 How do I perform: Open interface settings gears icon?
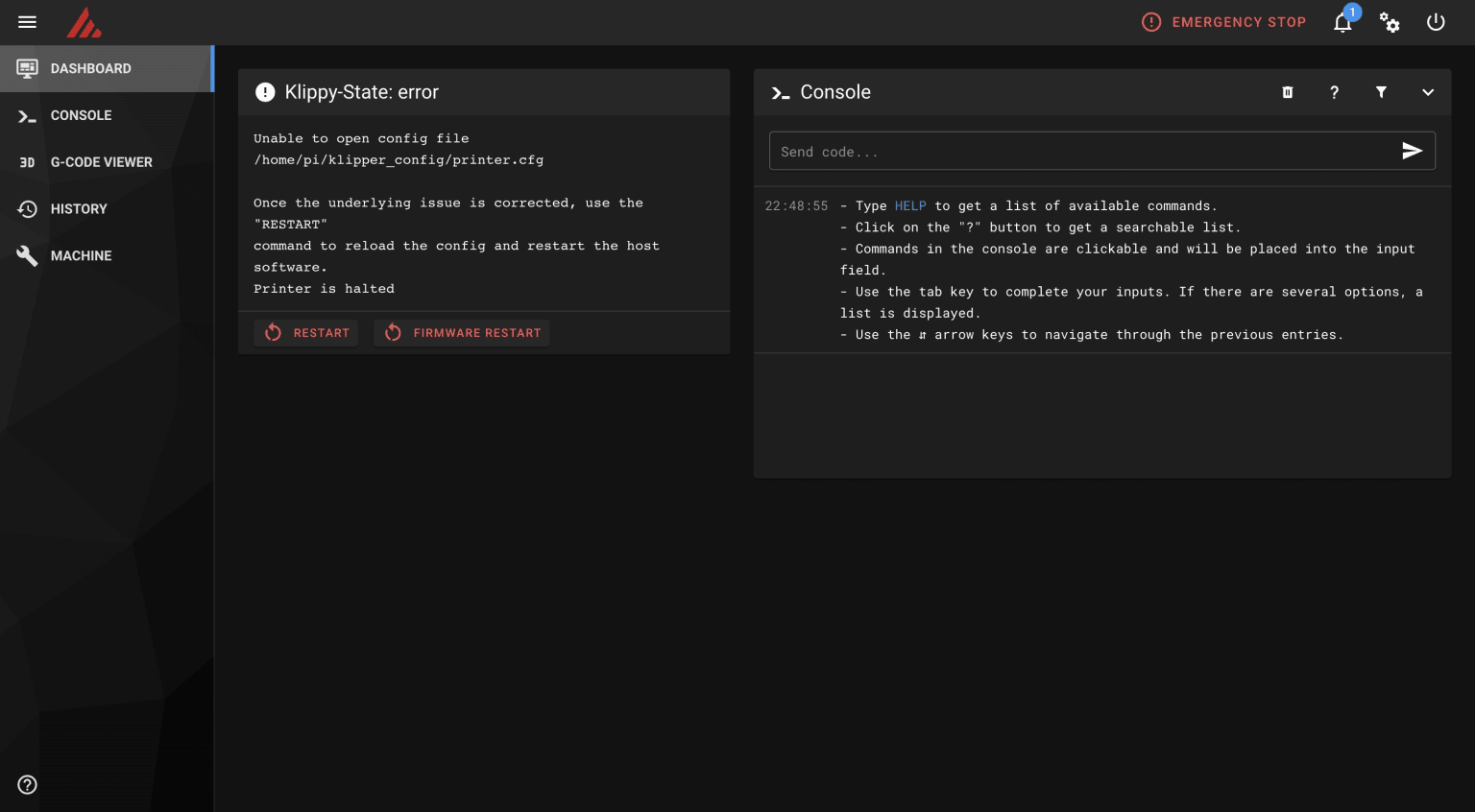1390,22
